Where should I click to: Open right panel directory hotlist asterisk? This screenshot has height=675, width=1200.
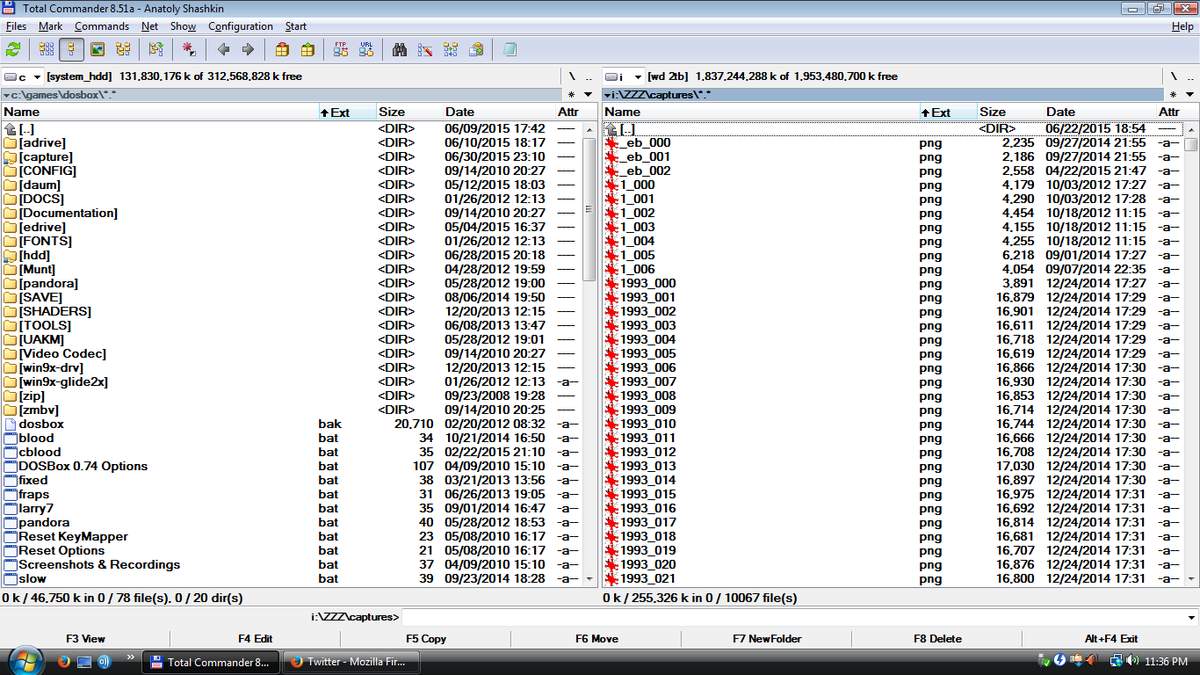pos(1171,95)
